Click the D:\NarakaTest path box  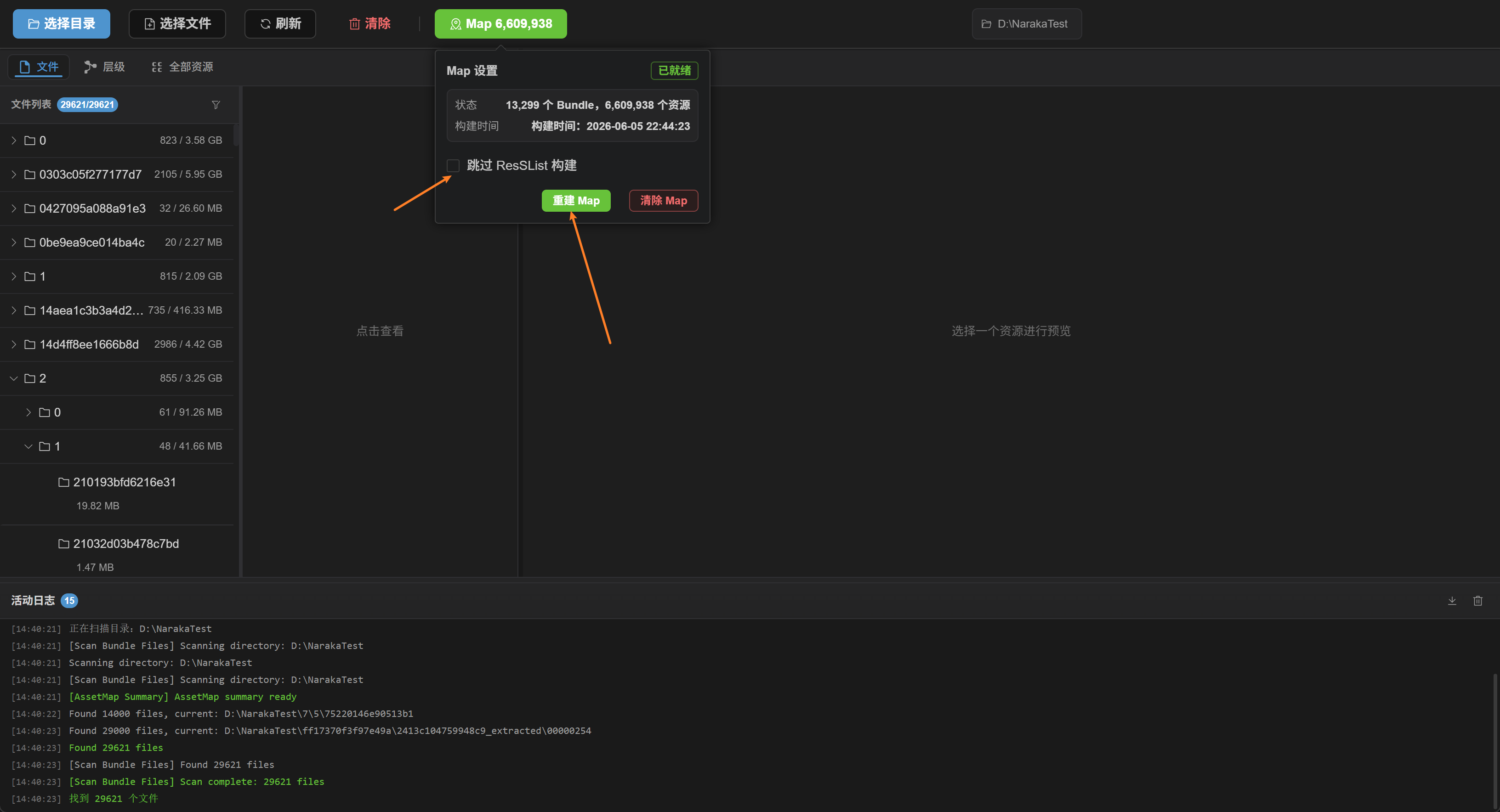coord(1027,24)
